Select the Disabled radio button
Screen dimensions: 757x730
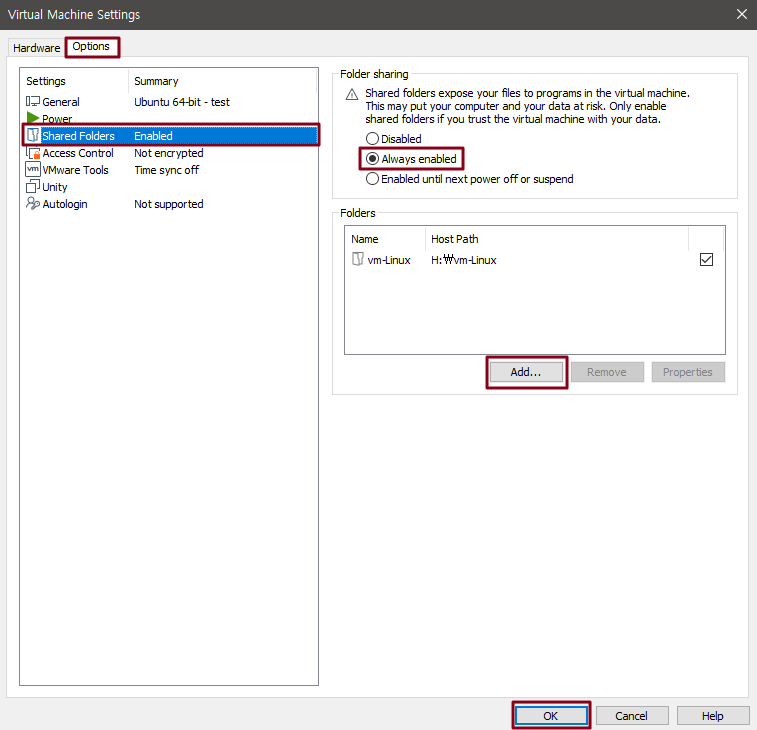(x=372, y=139)
